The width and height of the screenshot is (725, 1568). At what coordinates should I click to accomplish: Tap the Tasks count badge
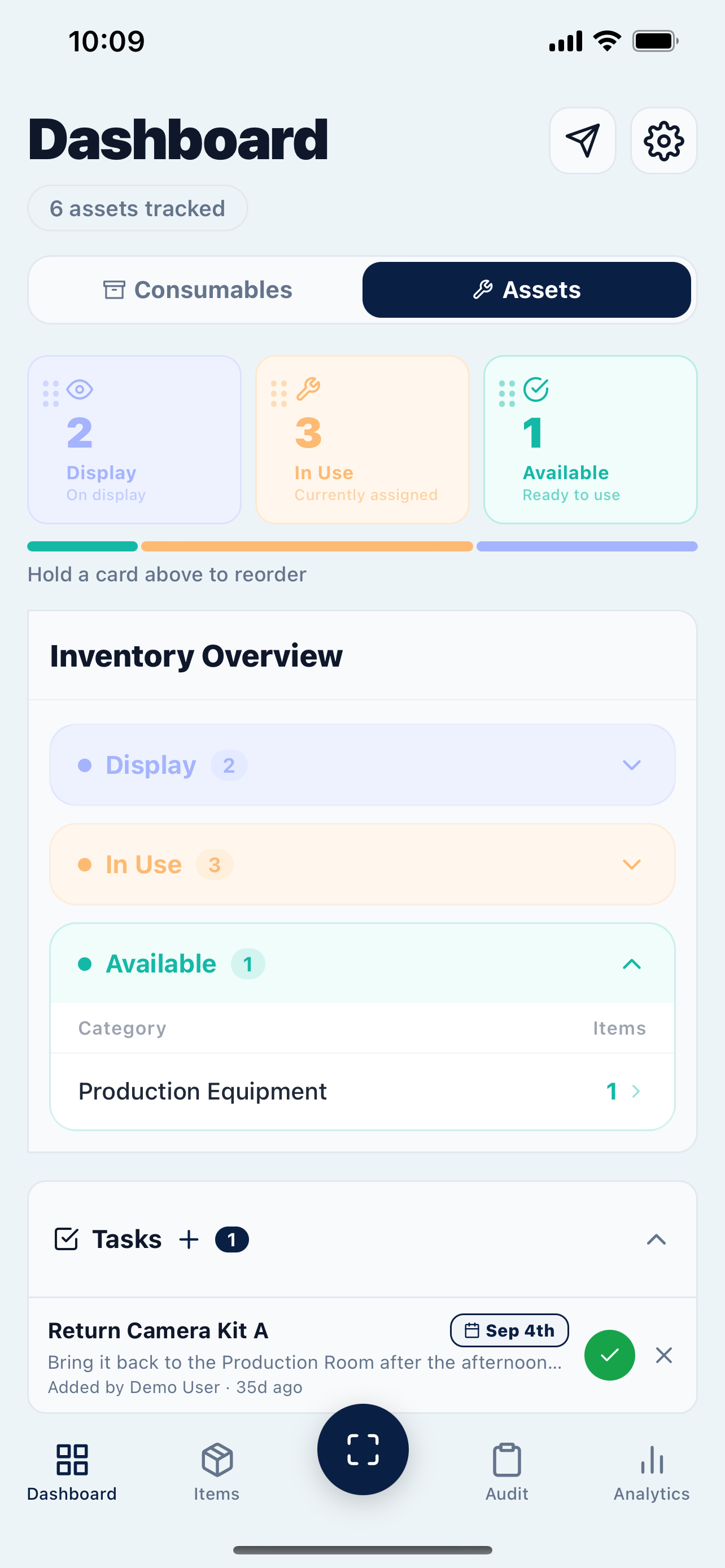pos(232,1239)
